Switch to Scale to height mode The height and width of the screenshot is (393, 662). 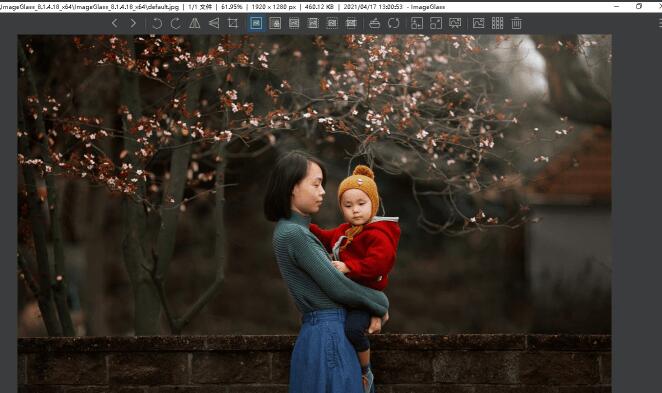tap(313, 23)
